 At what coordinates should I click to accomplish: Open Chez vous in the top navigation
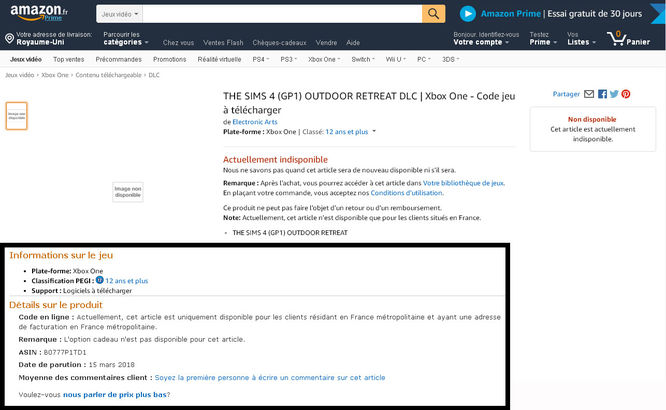click(178, 42)
